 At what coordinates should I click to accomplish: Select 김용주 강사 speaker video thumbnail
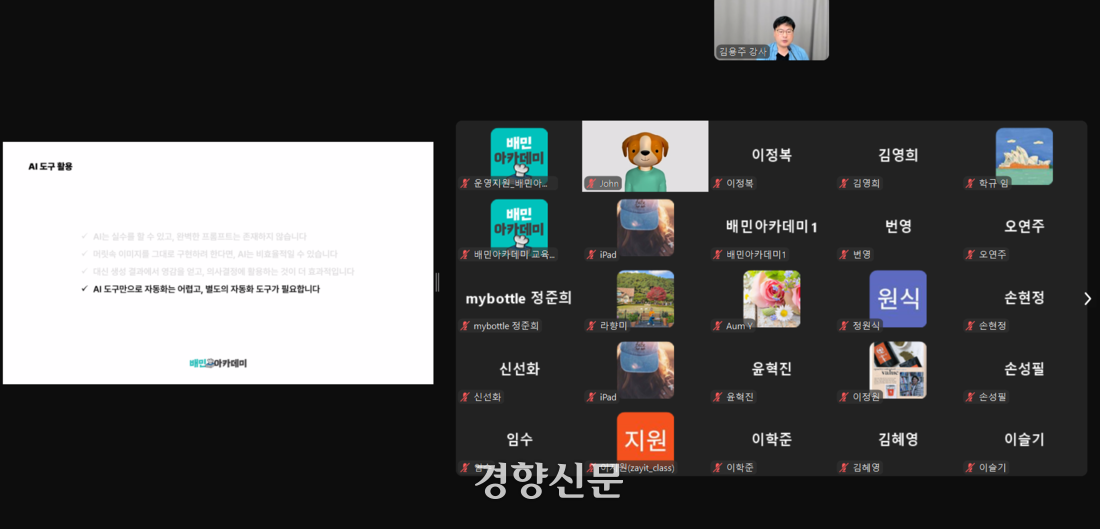tap(771, 29)
